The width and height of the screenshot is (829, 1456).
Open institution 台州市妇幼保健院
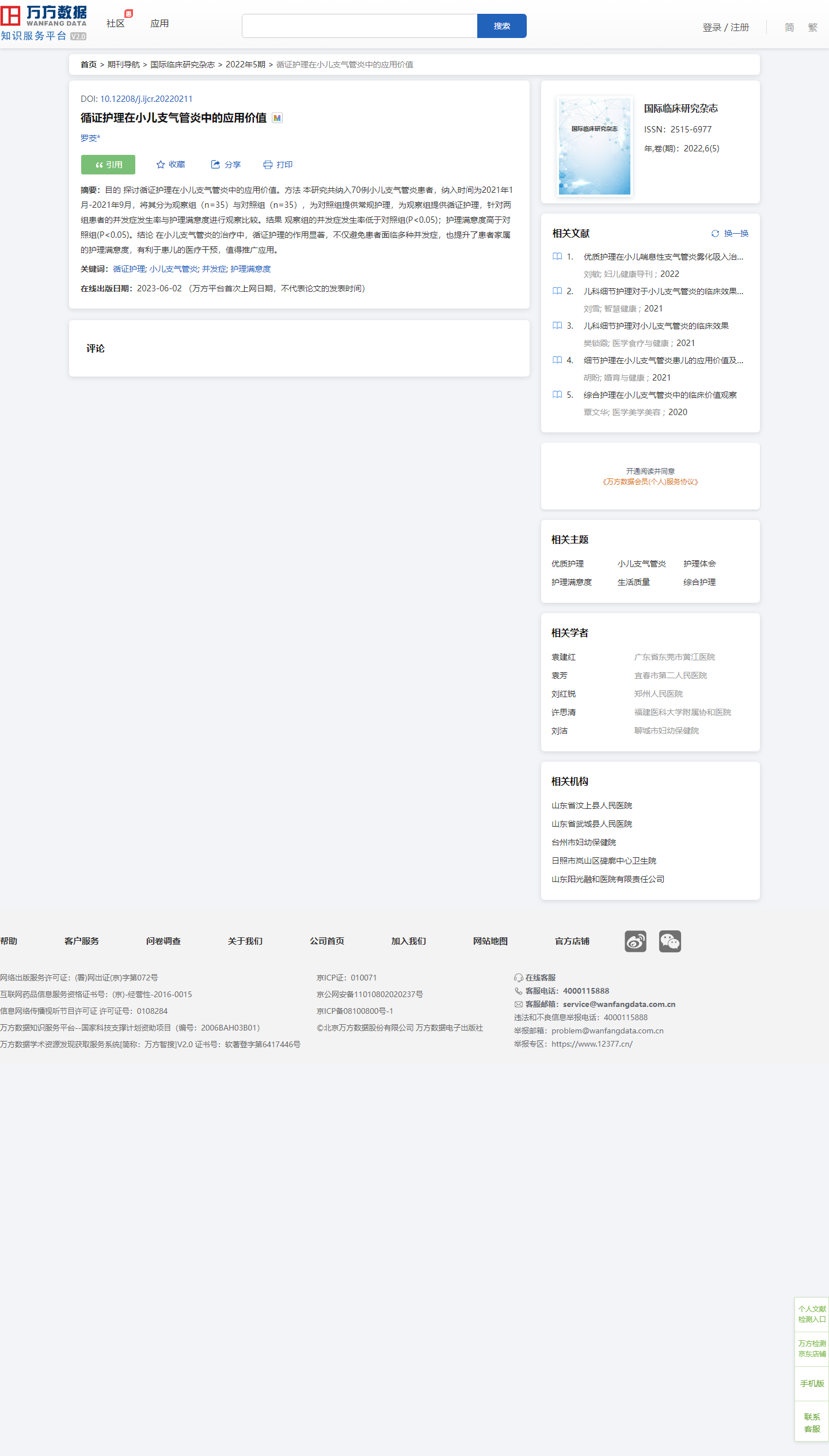pyautogui.click(x=584, y=842)
